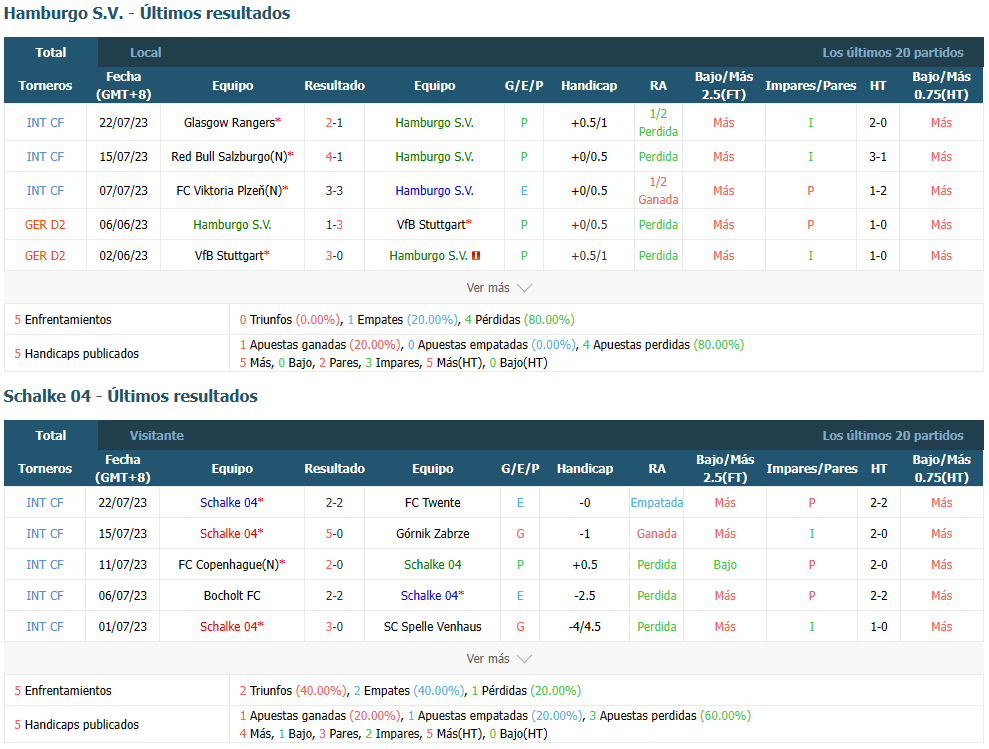The width and height of the screenshot is (989, 749).
Task: Select the Total tab in Schalke 04 table
Action: point(50,435)
